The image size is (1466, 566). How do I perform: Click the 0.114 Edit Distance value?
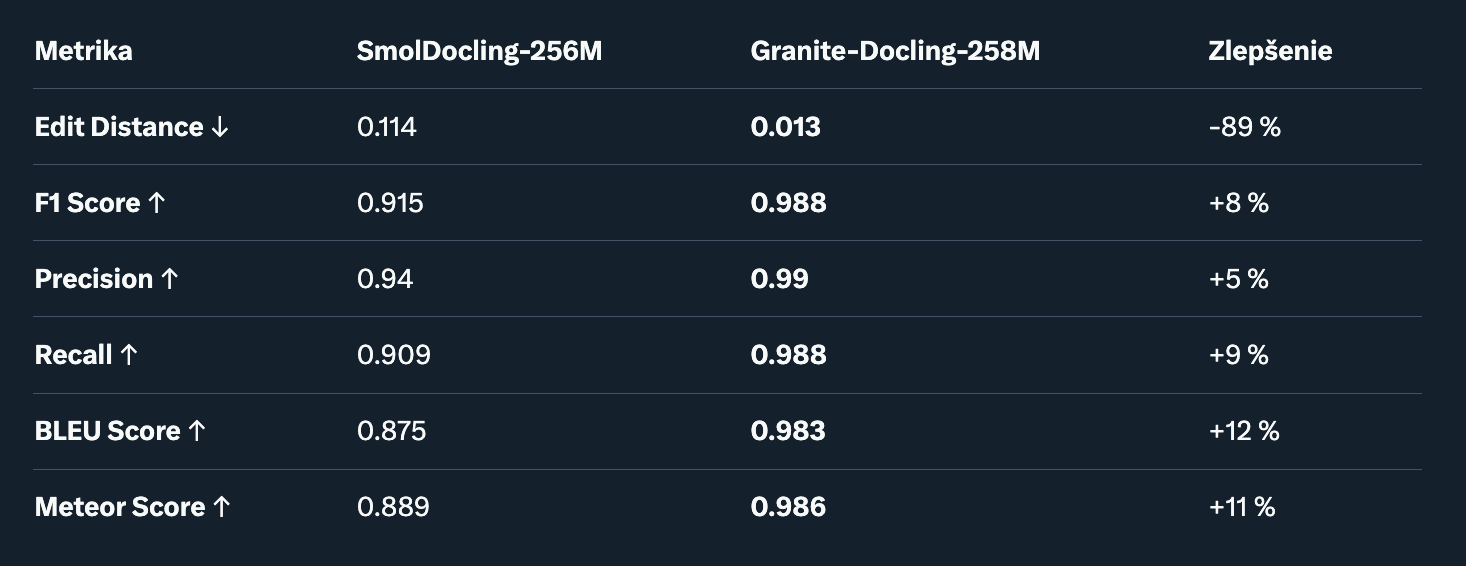click(x=387, y=127)
